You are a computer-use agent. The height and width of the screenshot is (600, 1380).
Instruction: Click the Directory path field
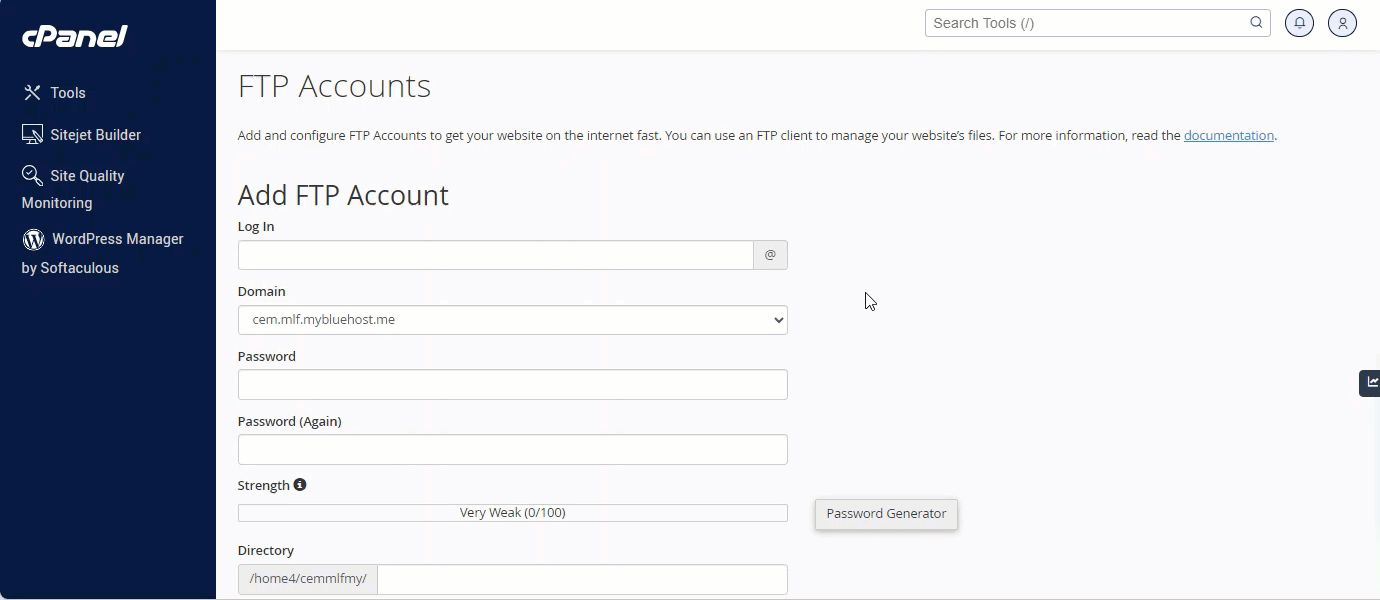[582, 579]
